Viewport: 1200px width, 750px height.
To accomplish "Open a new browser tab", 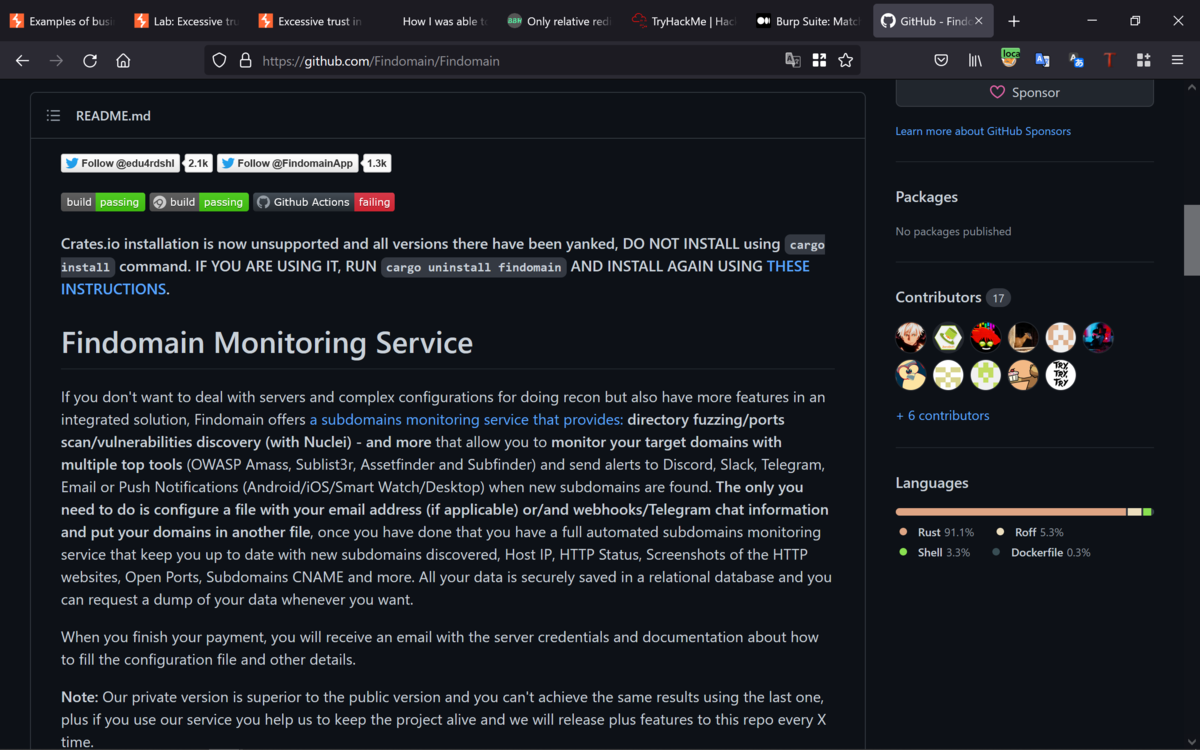I will (x=1014, y=21).
